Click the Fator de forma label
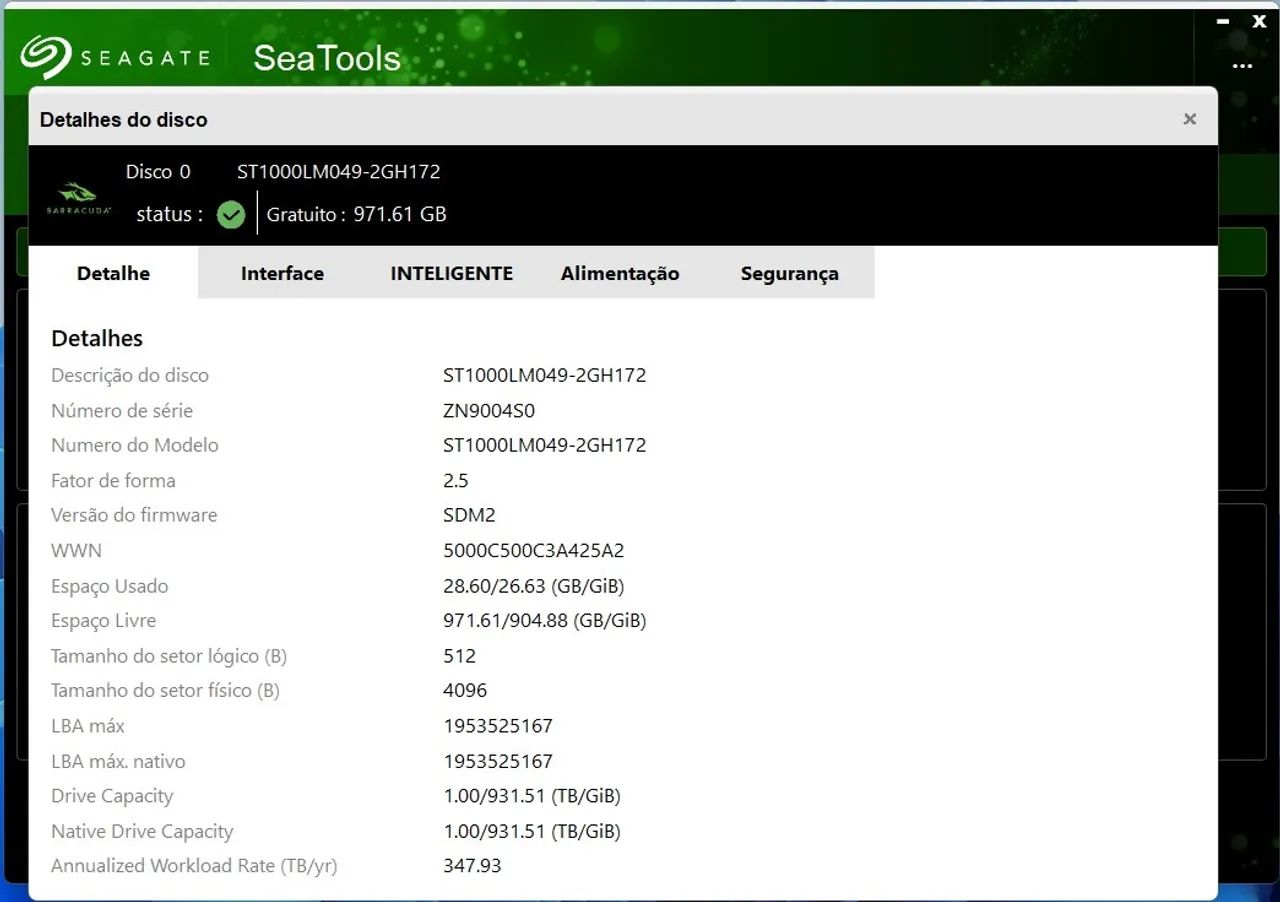The width and height of the screenshot is (1280, 902). (113, 481)
